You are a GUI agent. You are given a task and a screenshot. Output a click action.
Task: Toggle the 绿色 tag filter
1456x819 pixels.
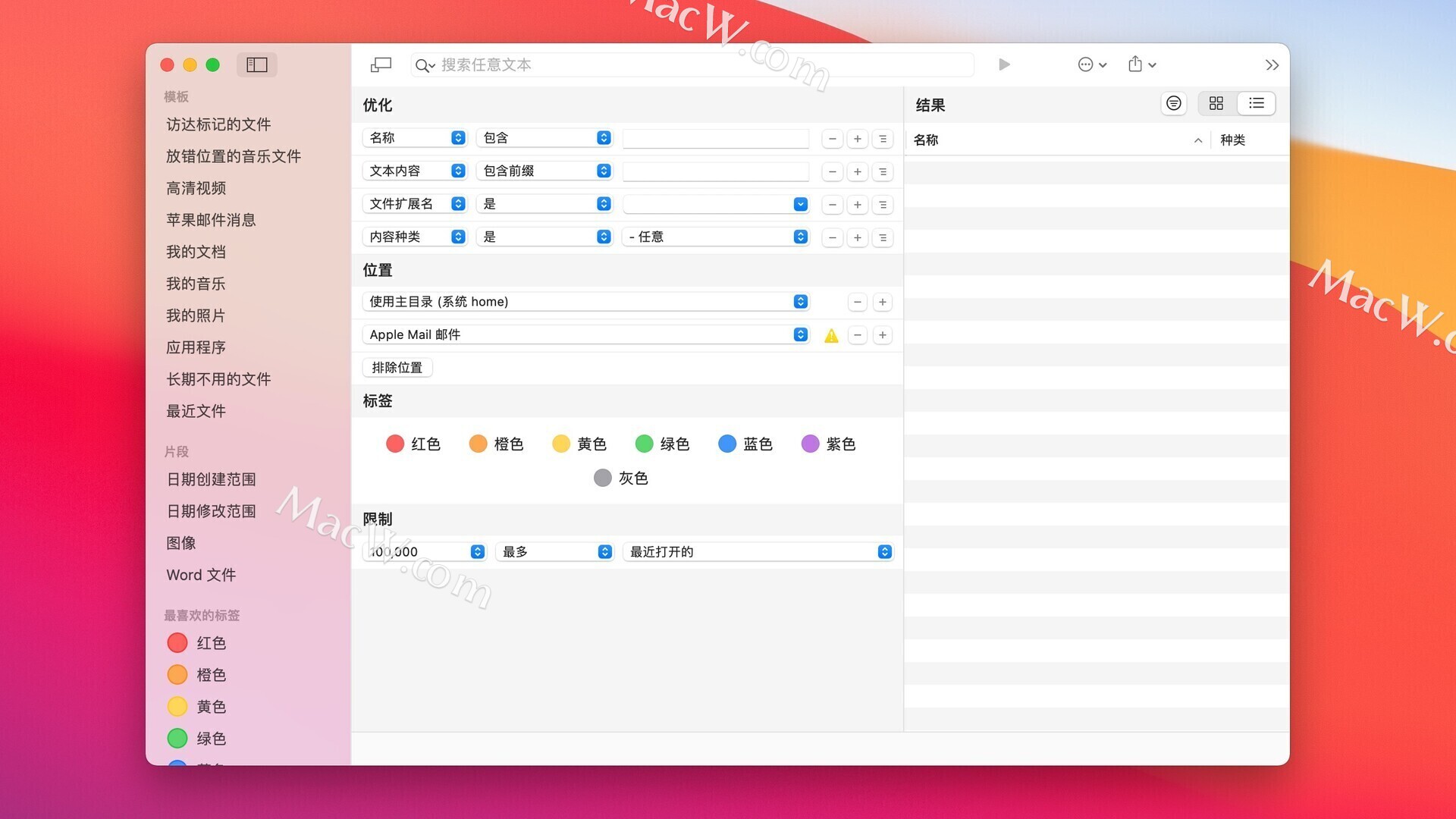point(662,444)
